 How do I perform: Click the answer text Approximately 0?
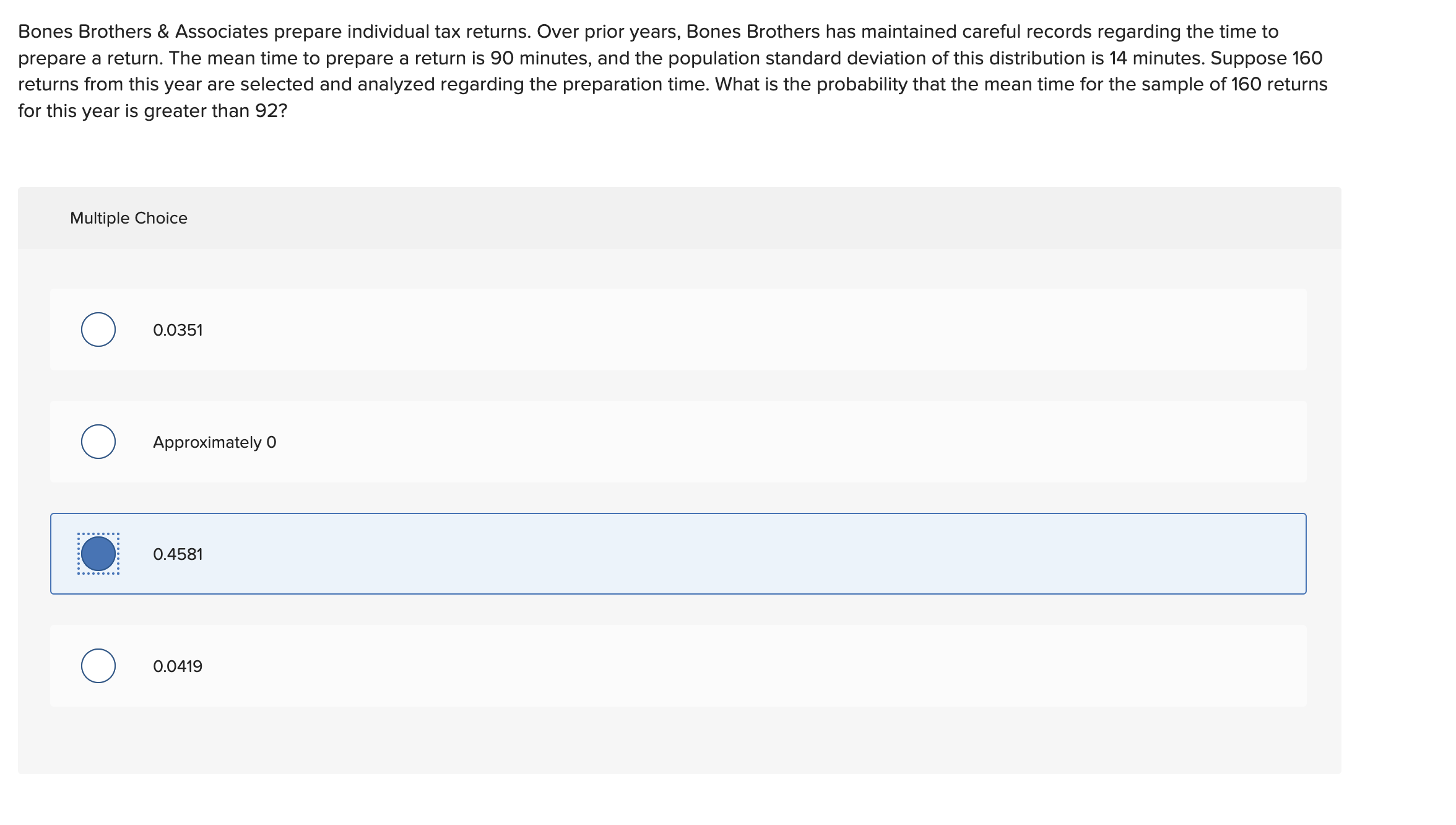click(215, 442)
